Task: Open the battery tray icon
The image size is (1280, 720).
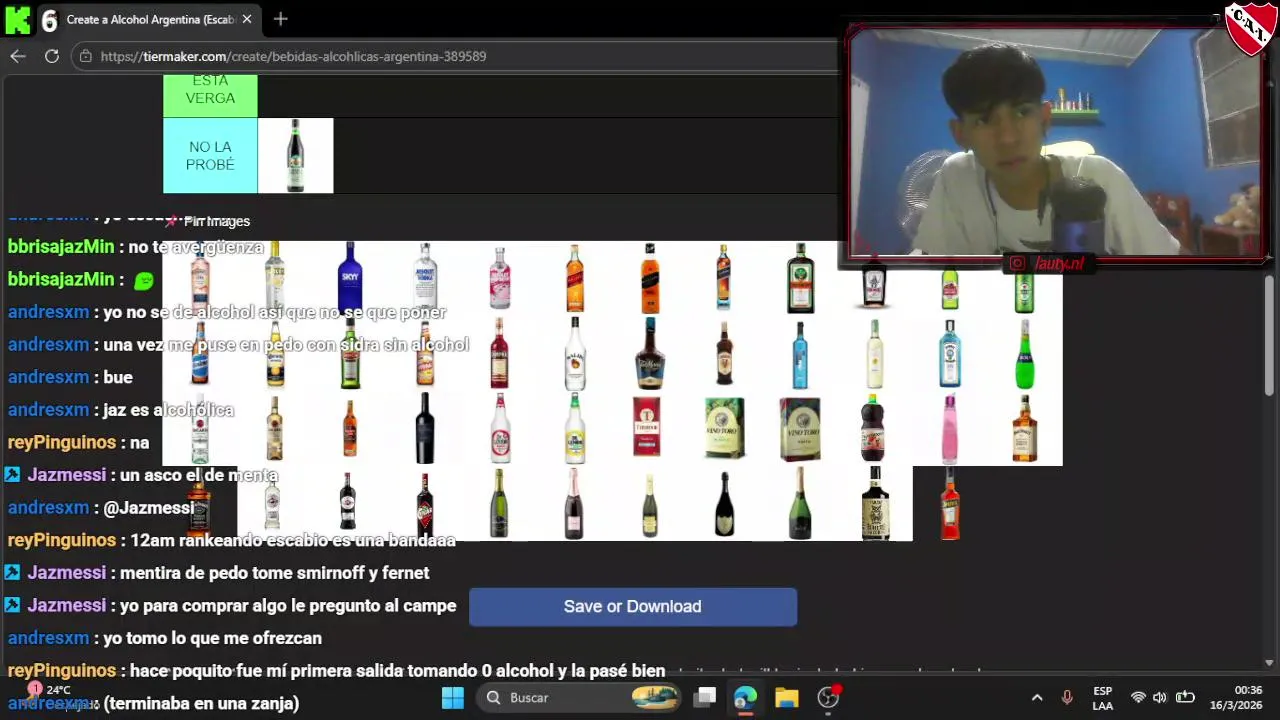Action: tap(1185, 698)
